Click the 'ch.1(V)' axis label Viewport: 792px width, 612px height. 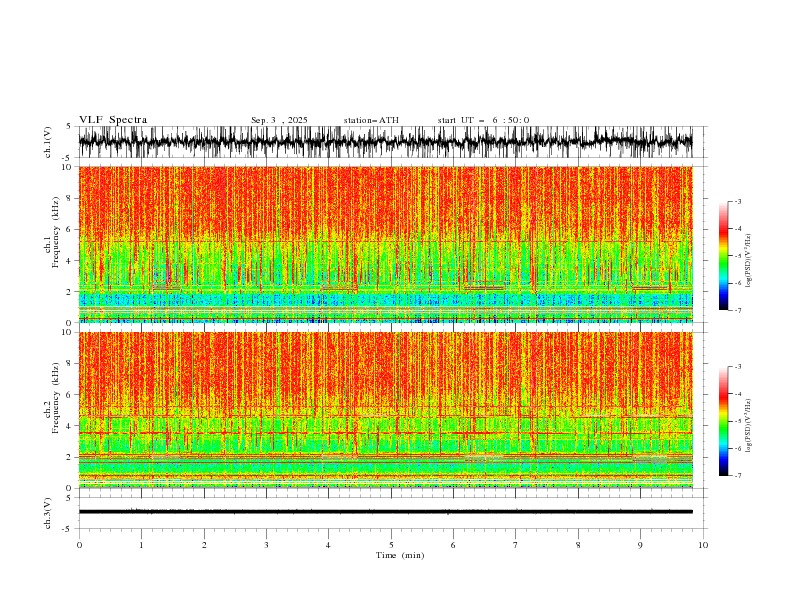[48, 142]
